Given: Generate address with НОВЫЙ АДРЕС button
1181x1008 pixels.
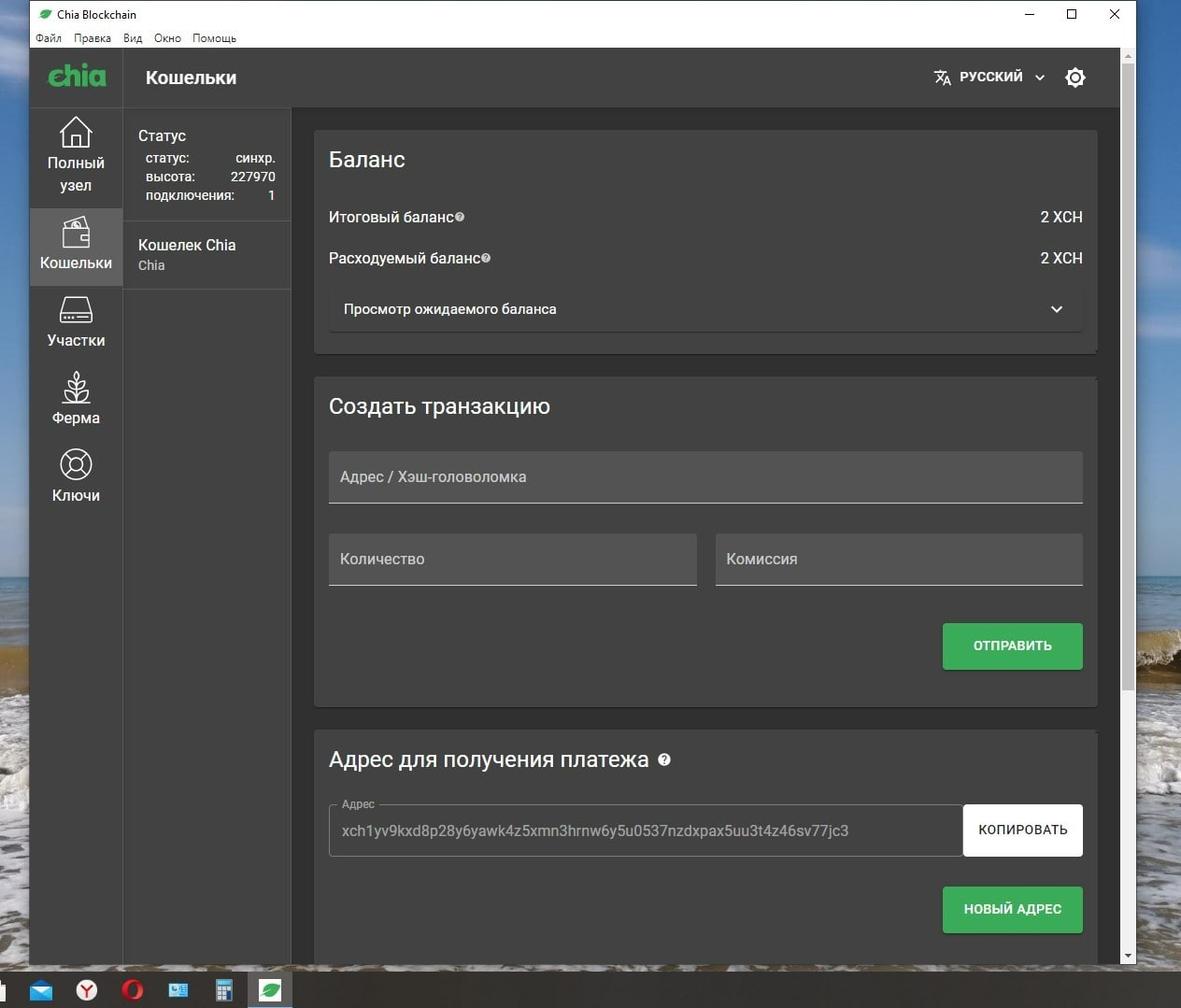Looking at the screenshot, I should [x=1012, y=909].
